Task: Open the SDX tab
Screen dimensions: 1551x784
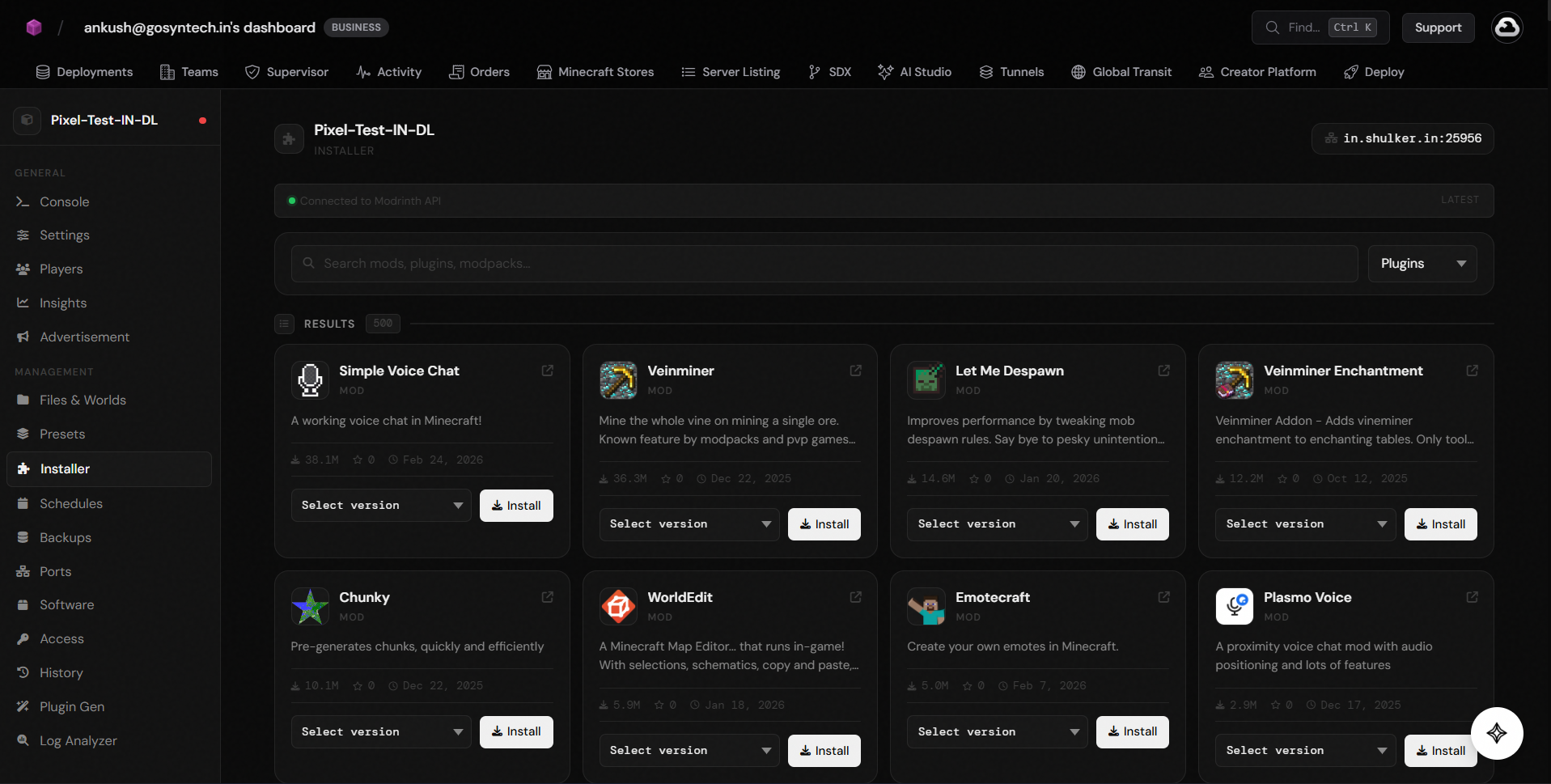Action: 829,72
